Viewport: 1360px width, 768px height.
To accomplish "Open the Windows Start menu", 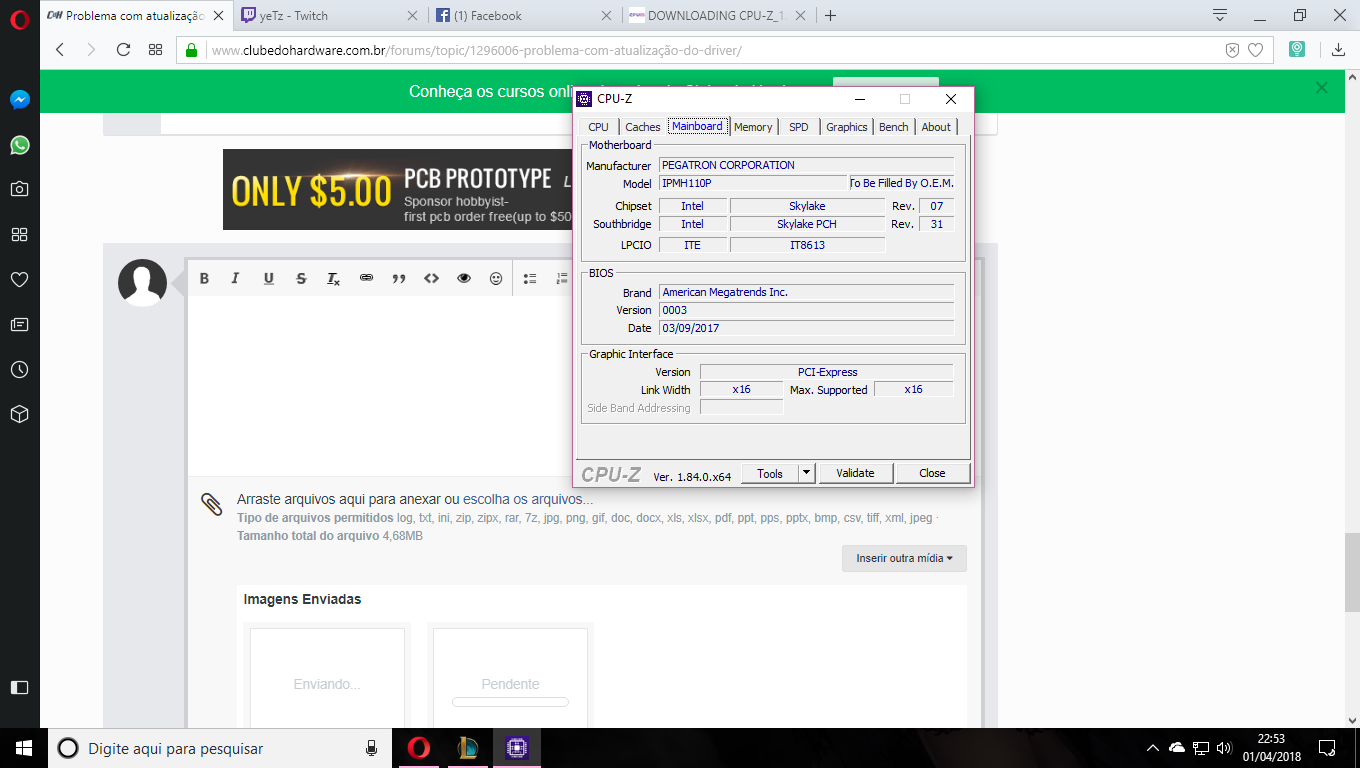I will click(24, 748).
